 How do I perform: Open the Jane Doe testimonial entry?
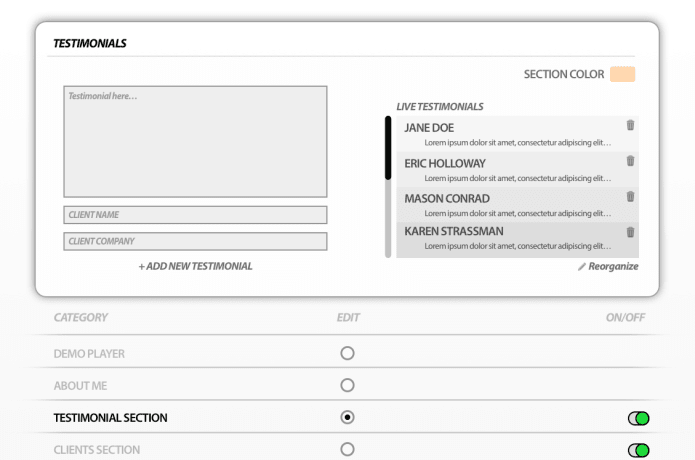click(x=510, y=134)
